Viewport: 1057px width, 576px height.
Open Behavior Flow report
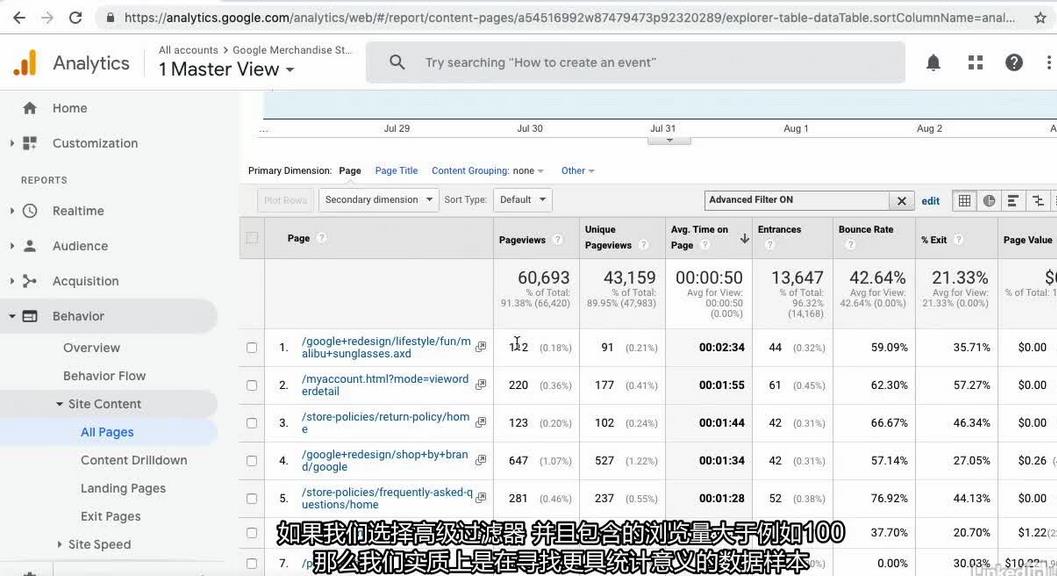tap(104, 376)
